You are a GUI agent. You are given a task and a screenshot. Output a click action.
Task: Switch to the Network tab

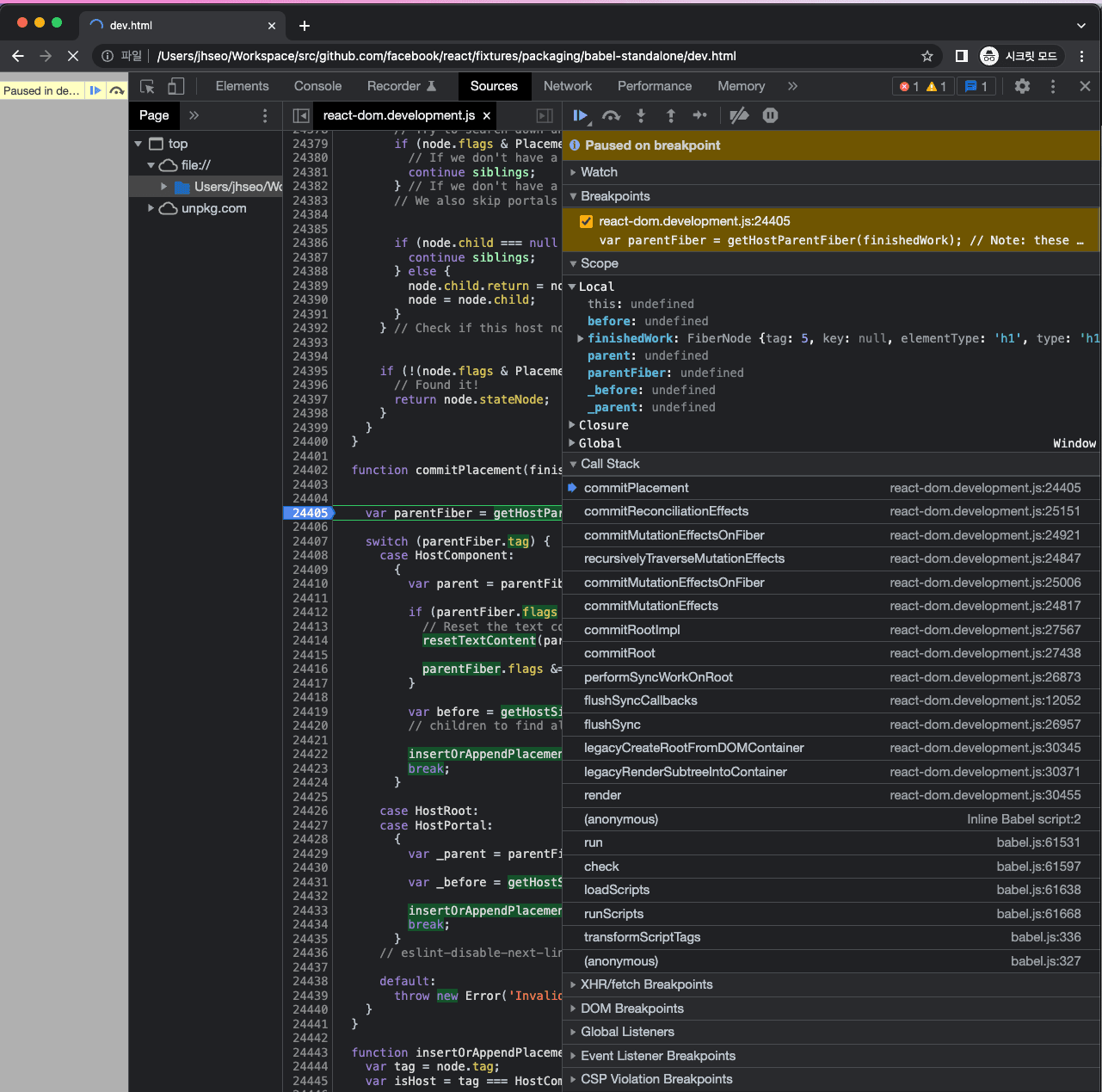coord(567,86)
